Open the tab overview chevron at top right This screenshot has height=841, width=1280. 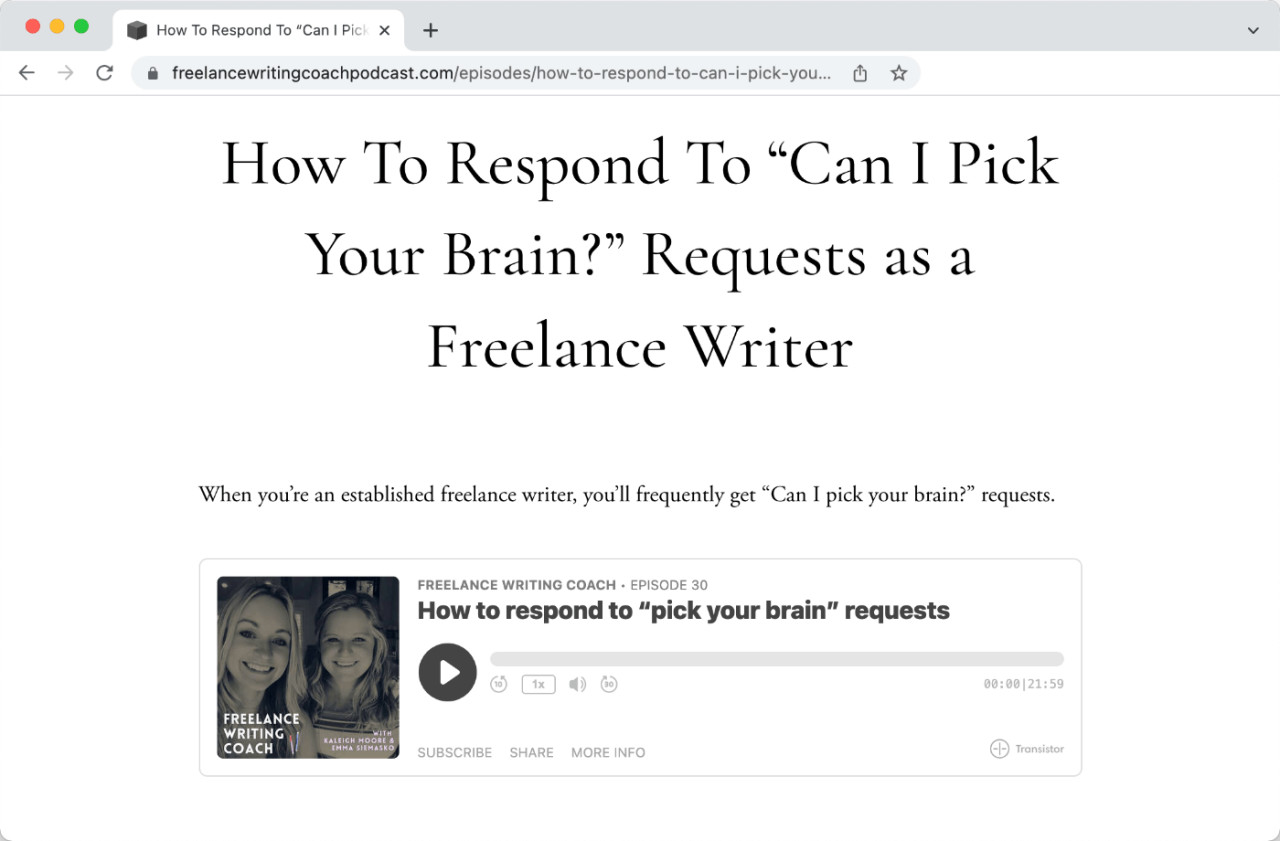1252,29
